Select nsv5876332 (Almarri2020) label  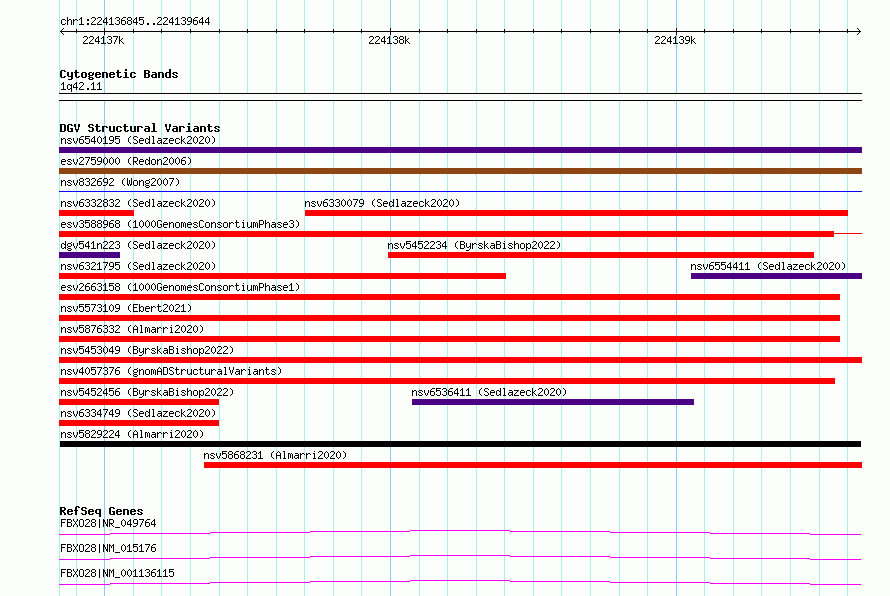132,329
